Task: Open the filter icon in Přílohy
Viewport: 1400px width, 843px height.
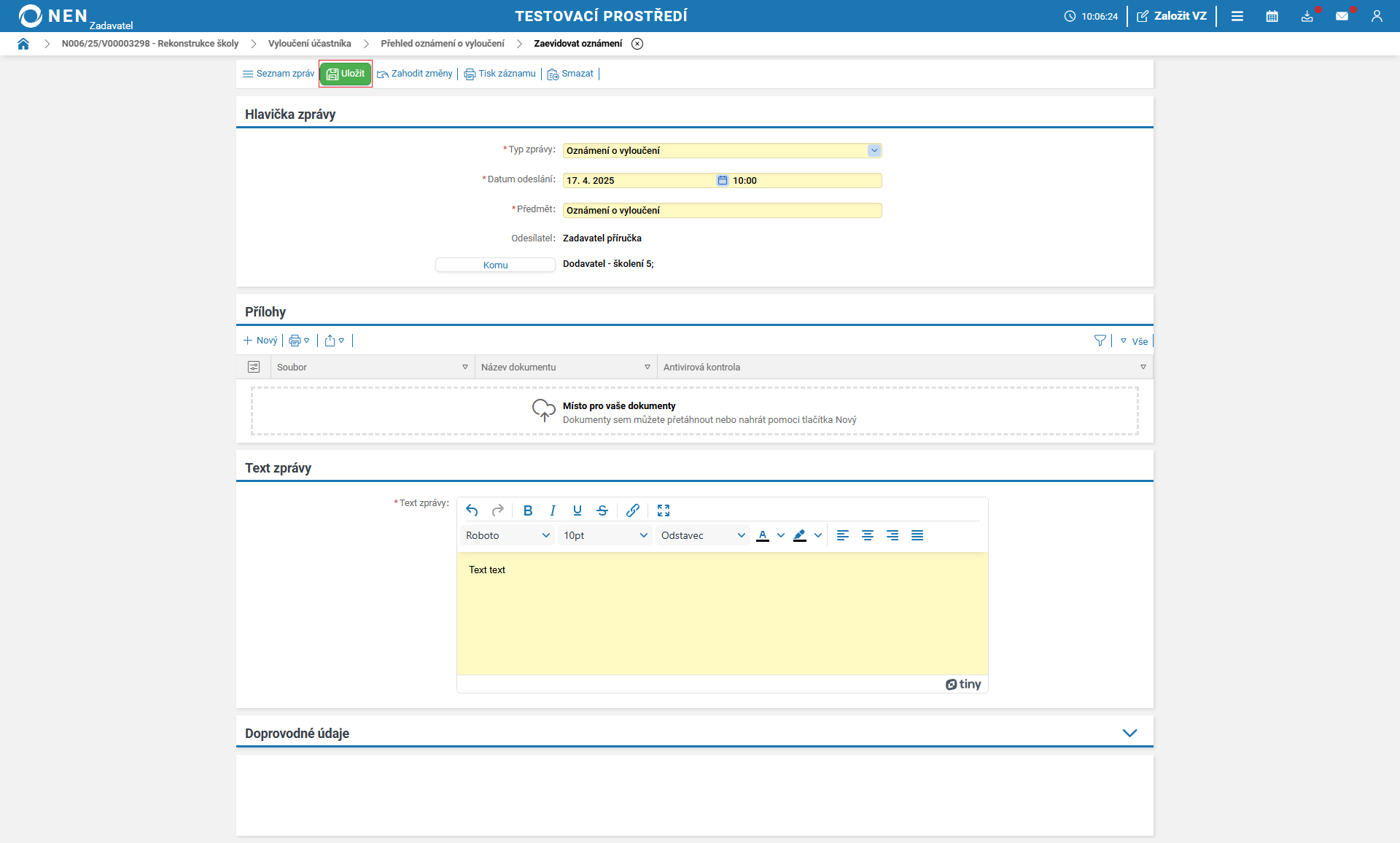Action: pos(1100,341)
